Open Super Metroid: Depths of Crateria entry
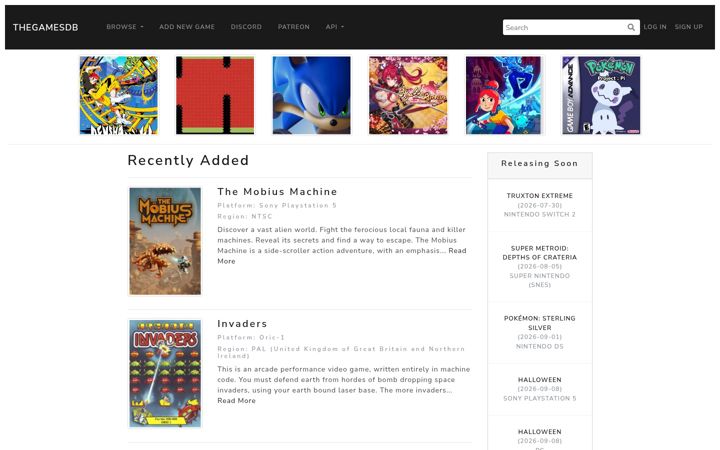Viewport: 720px width, 450px height. pyautogui.click(x=540, y=253)
